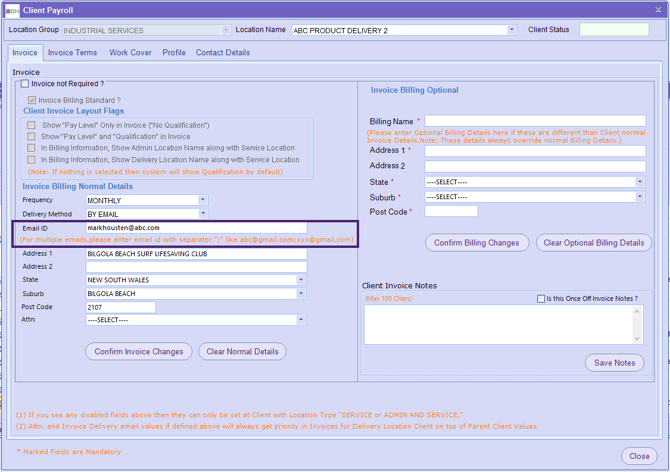Click the Billing Name input field

pyautogui.click(x=535, y=121)
